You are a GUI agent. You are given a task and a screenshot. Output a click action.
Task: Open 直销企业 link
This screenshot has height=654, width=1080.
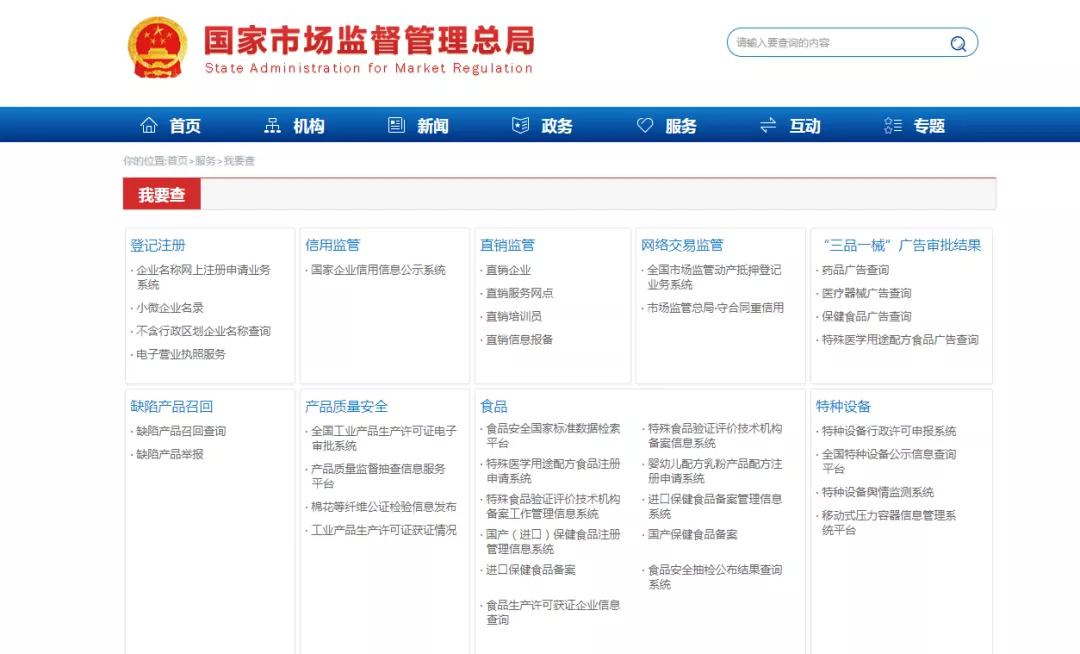coord(508,271)
